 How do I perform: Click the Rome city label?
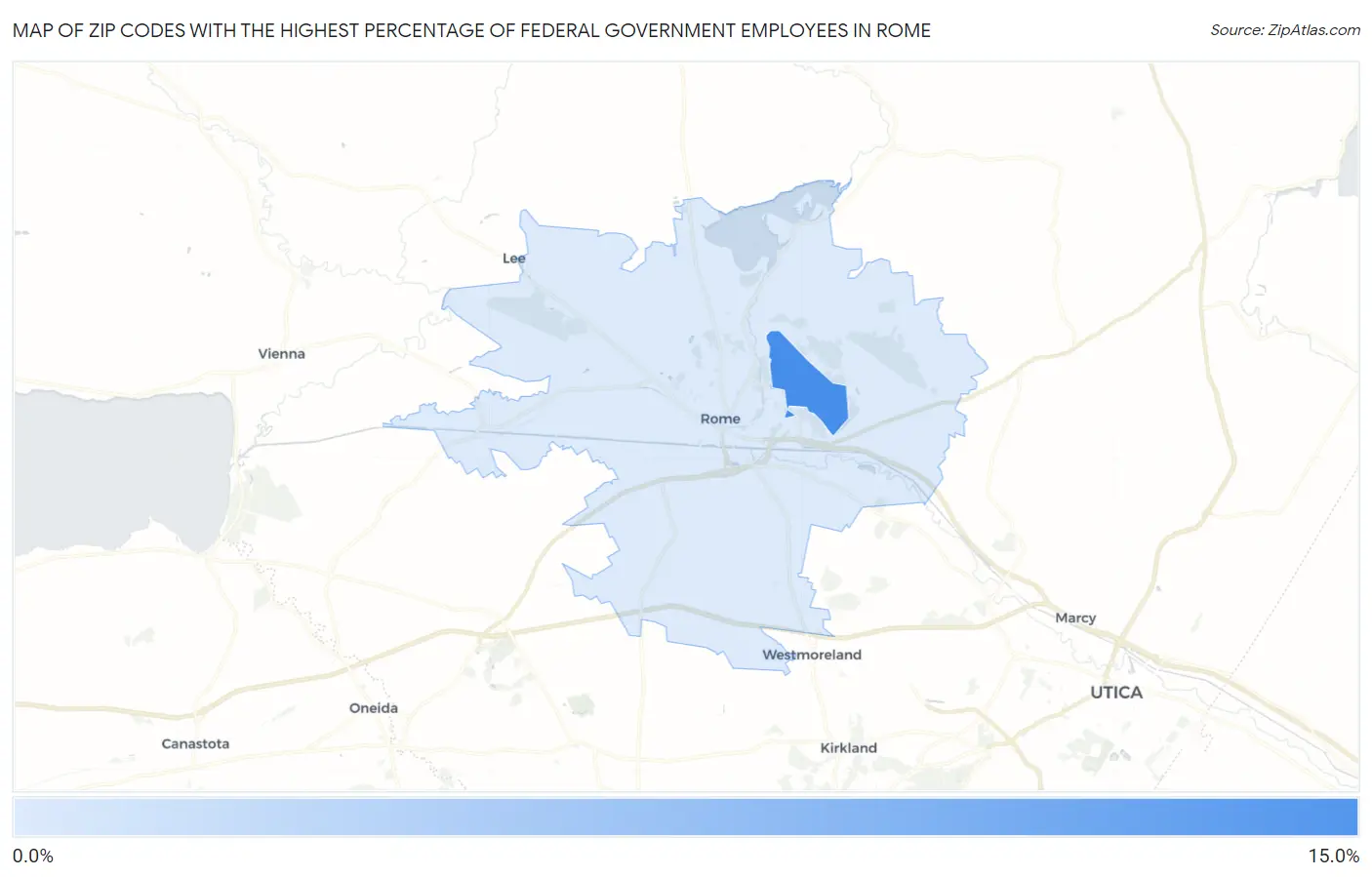[720, 419]
